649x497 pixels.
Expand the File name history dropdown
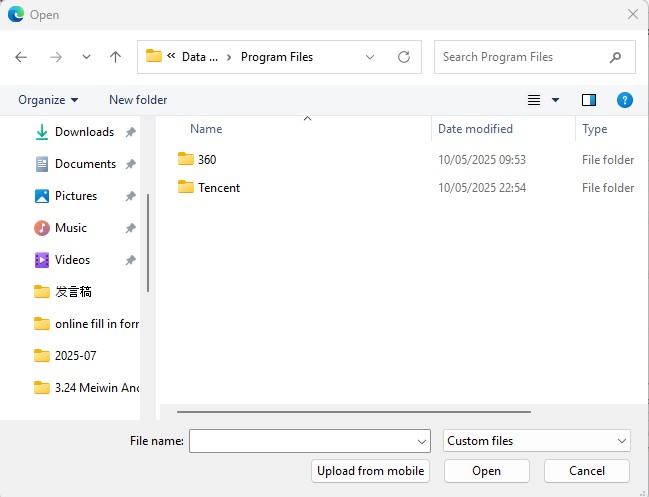[x=422, y=441]
